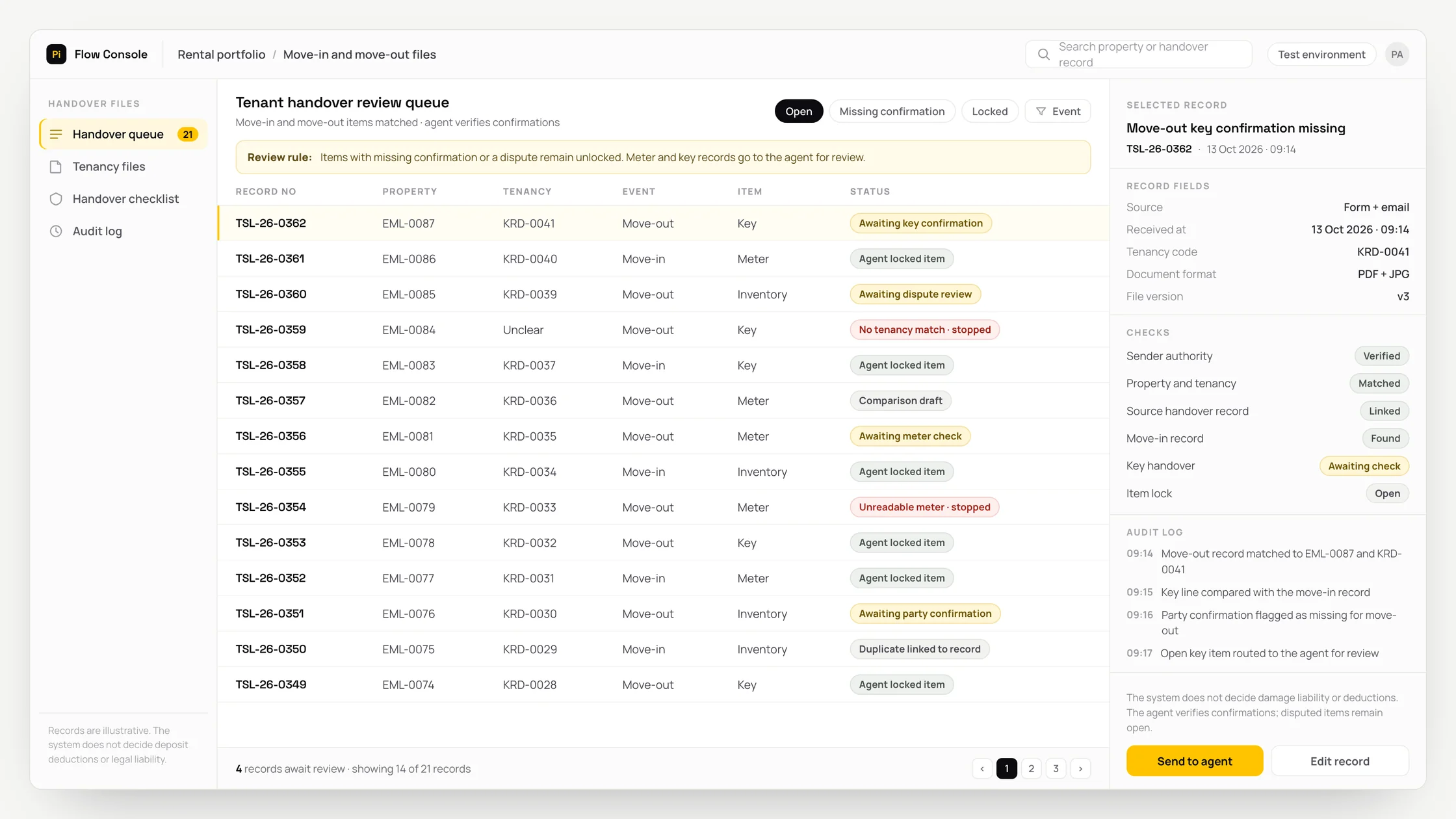
Task: Click Awaiting meter check badge
Action: point(910,436)
